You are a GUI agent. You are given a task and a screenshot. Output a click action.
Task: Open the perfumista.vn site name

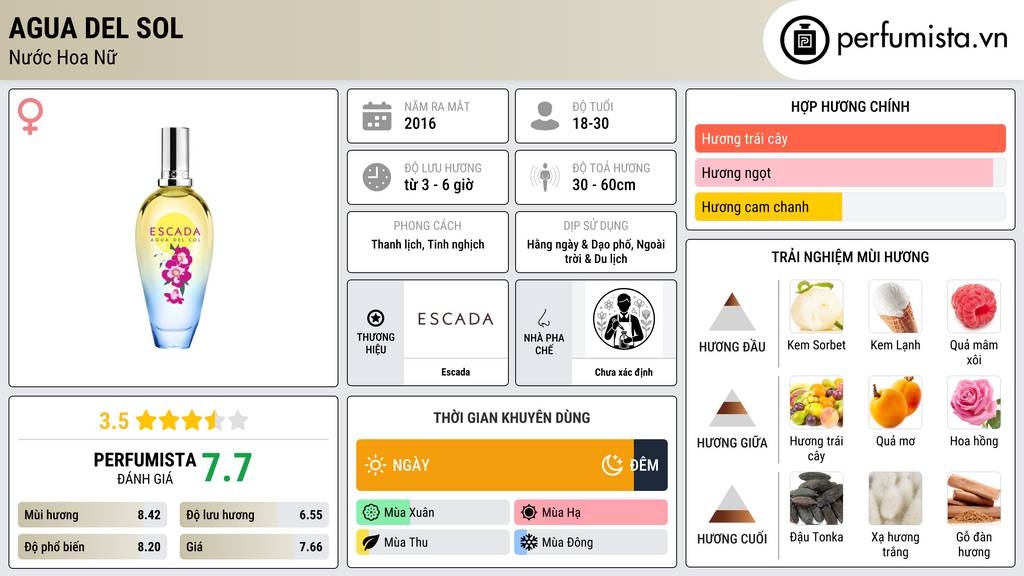(x=922, y=38)
